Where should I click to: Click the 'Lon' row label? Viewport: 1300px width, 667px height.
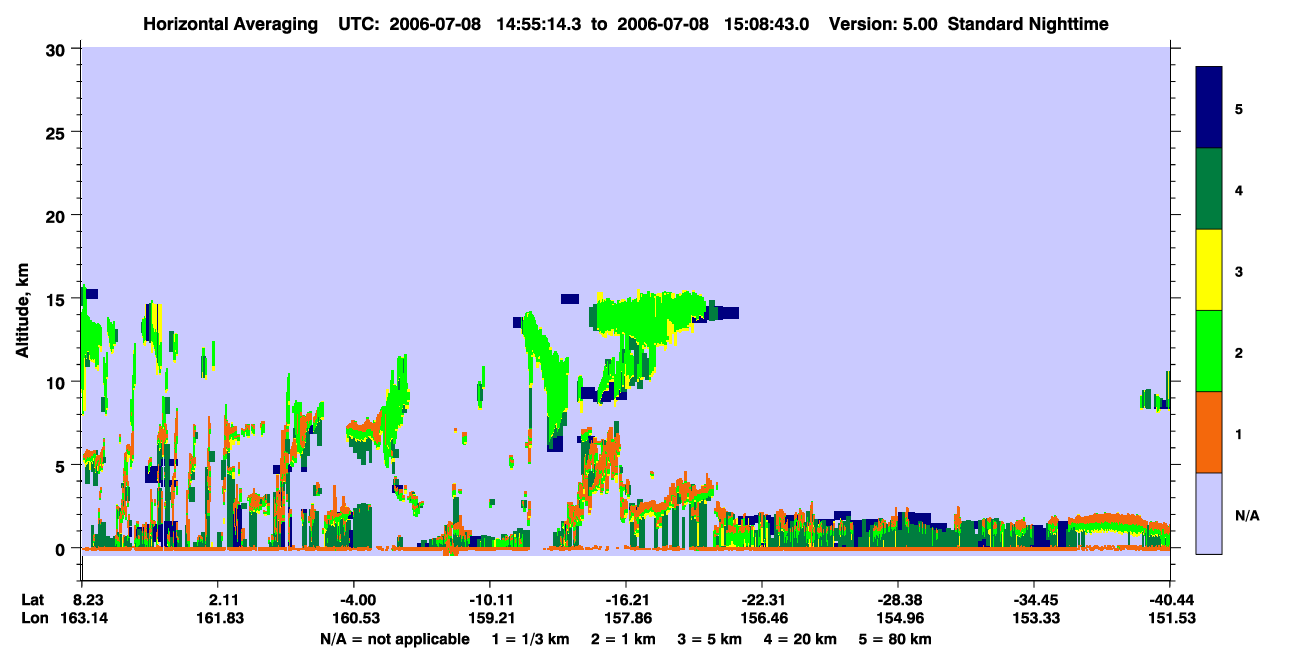[x=34, y=618]
